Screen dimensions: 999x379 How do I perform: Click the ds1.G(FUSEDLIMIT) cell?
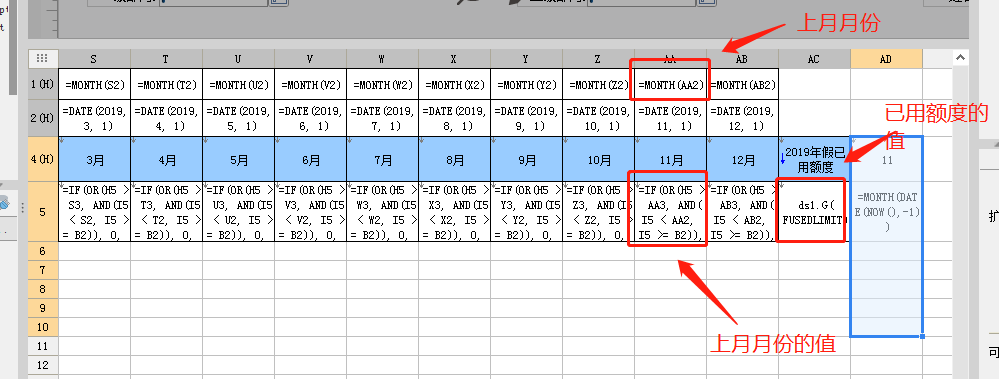click(814, 211)
